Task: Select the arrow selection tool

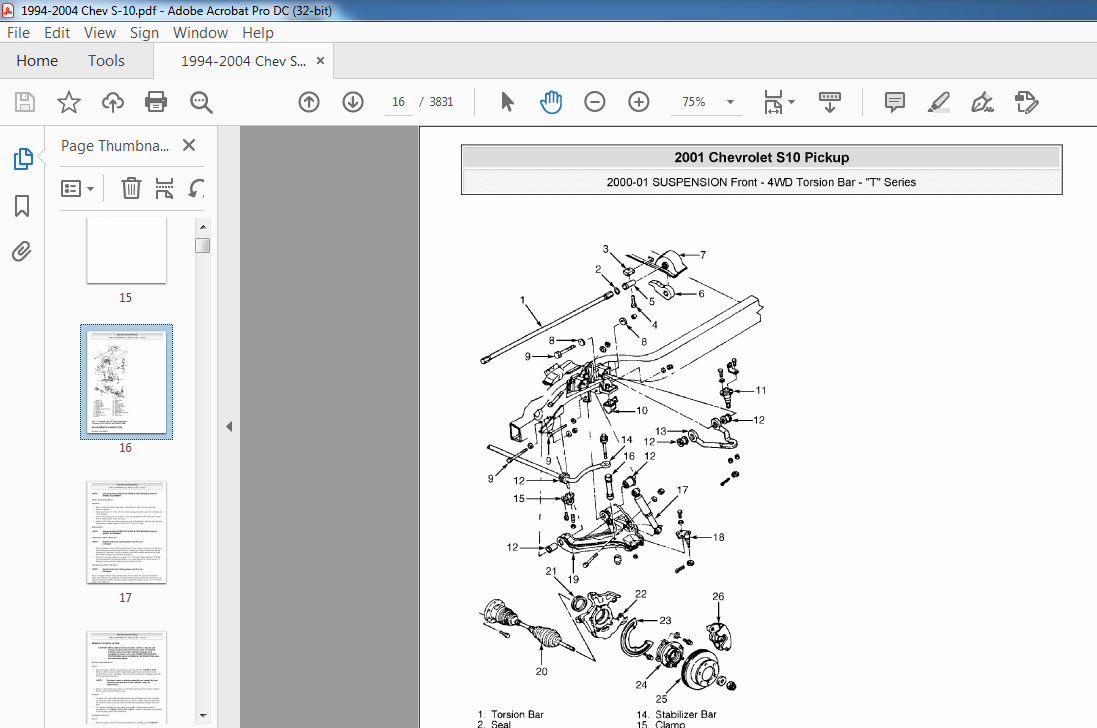Action: pyautogui.click(x=507, y=102)
